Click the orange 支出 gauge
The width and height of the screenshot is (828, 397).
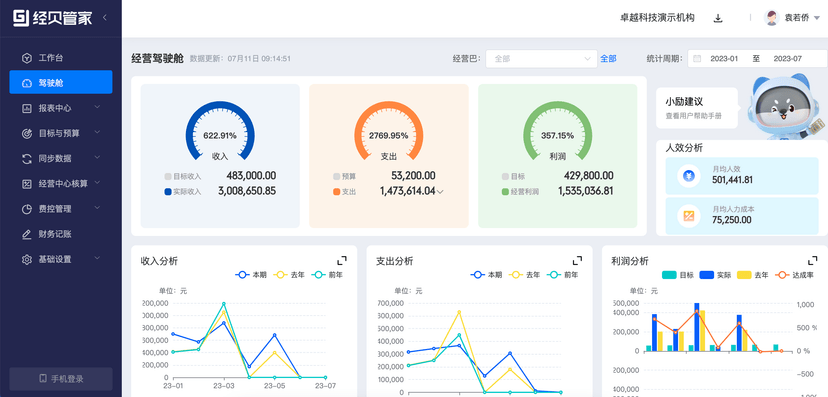(x=389, y=131)
